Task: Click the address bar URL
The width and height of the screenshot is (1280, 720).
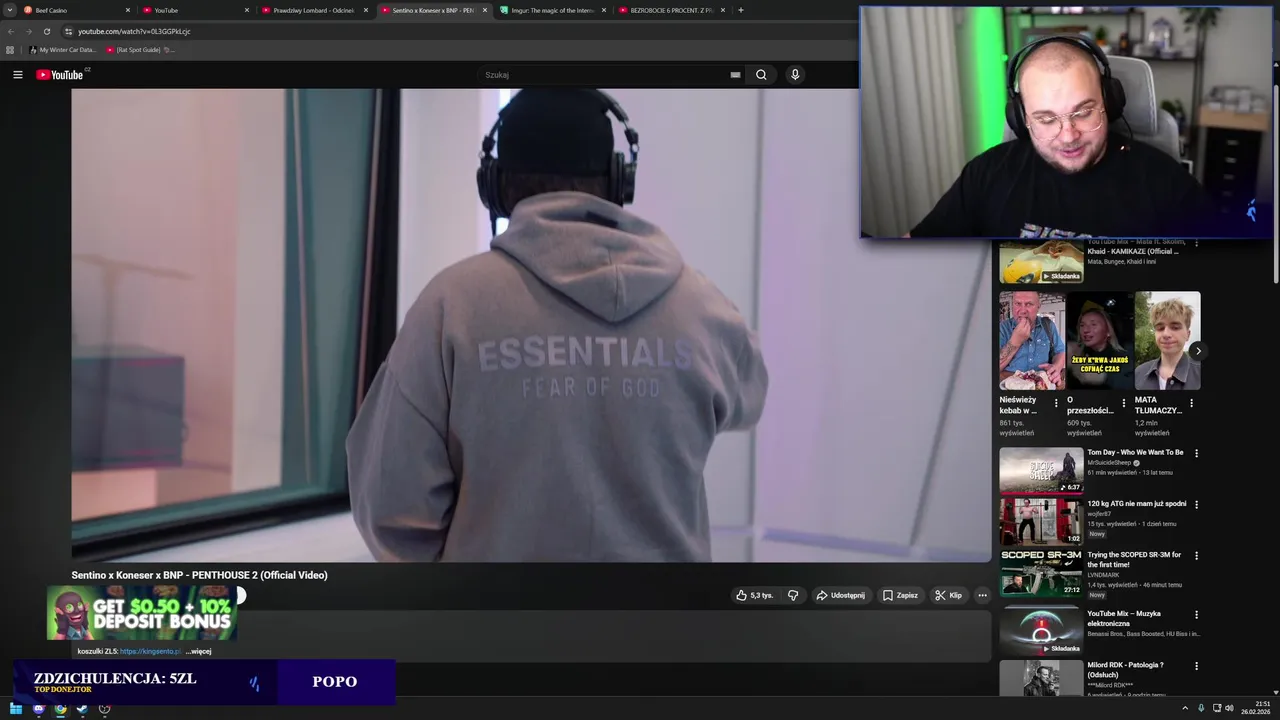Action: tap(134, 31)
